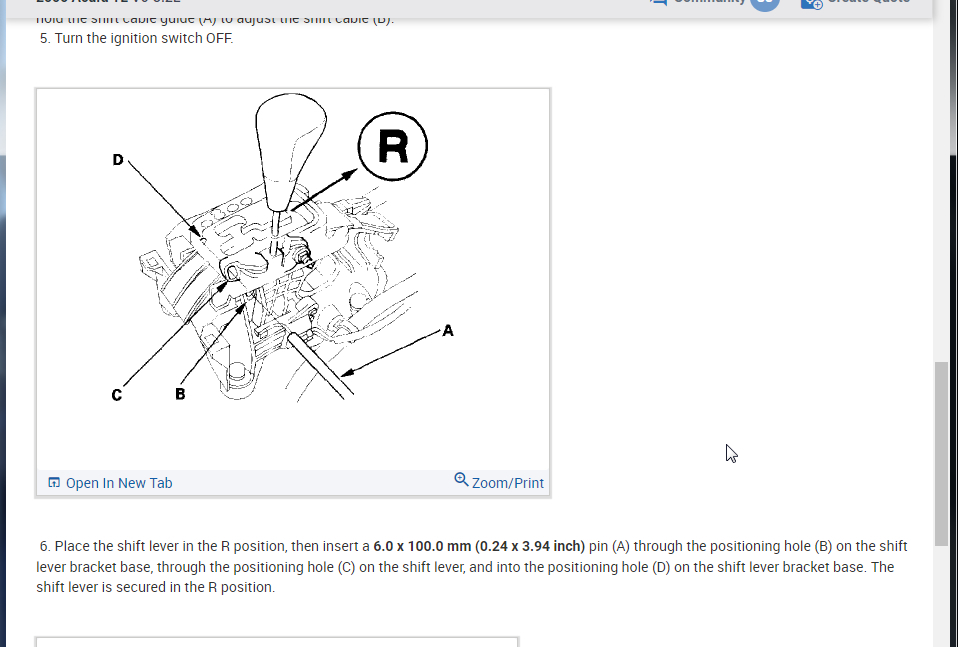Open the Zoom/Print link text
958x647 pixels.
pos(507,483)
